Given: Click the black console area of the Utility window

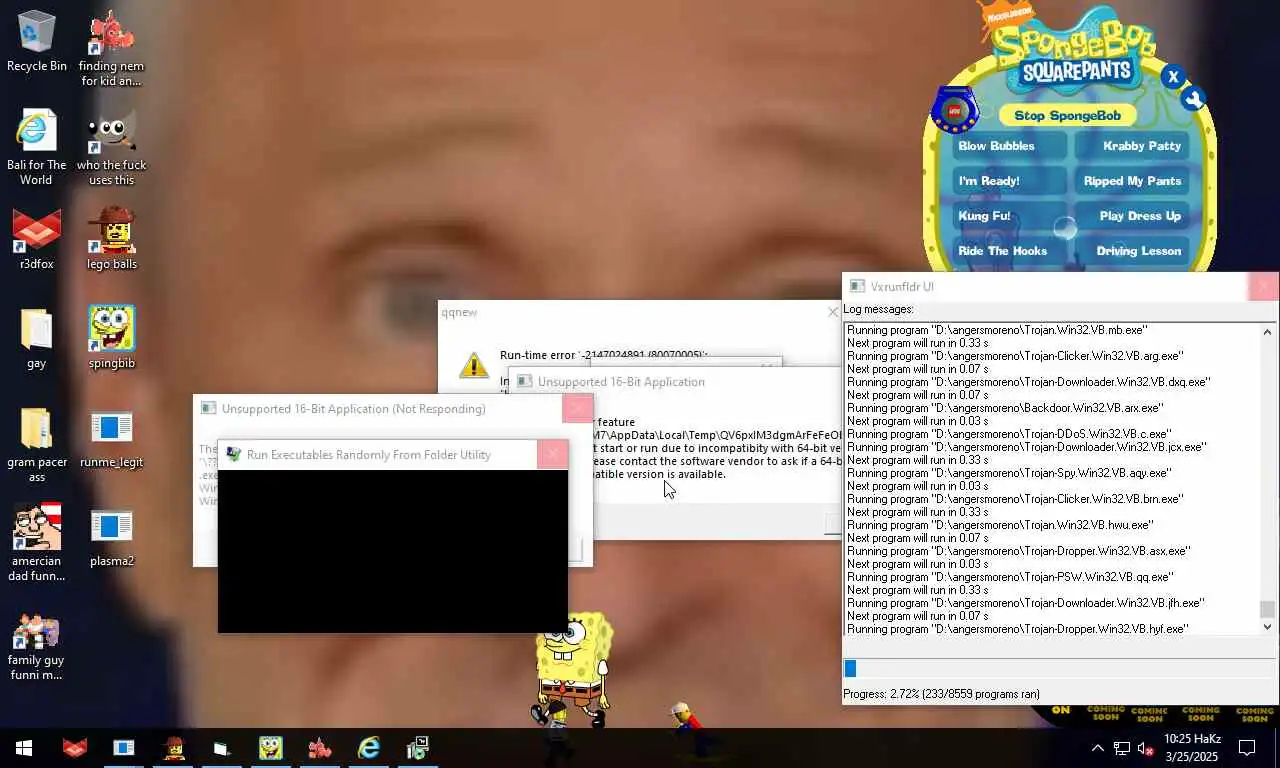Looking at the screenshot, I should (393, 551).
